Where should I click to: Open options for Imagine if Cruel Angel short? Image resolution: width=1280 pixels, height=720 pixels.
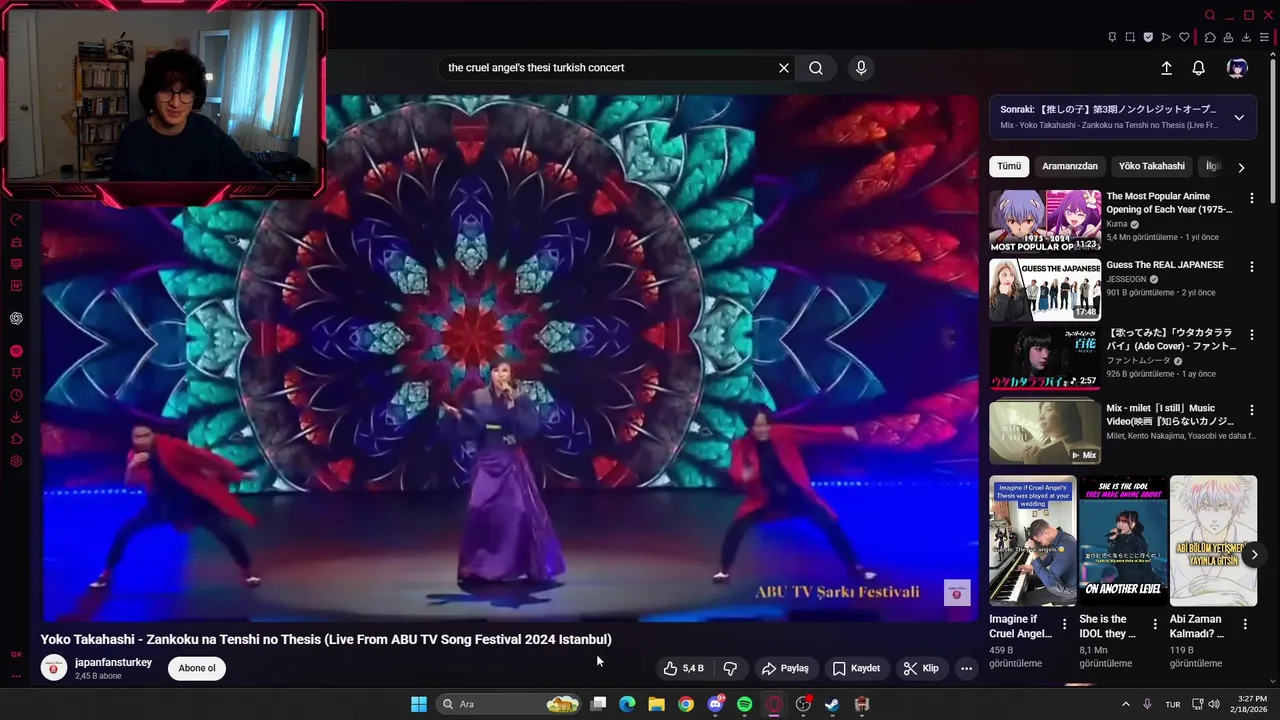1064,624
